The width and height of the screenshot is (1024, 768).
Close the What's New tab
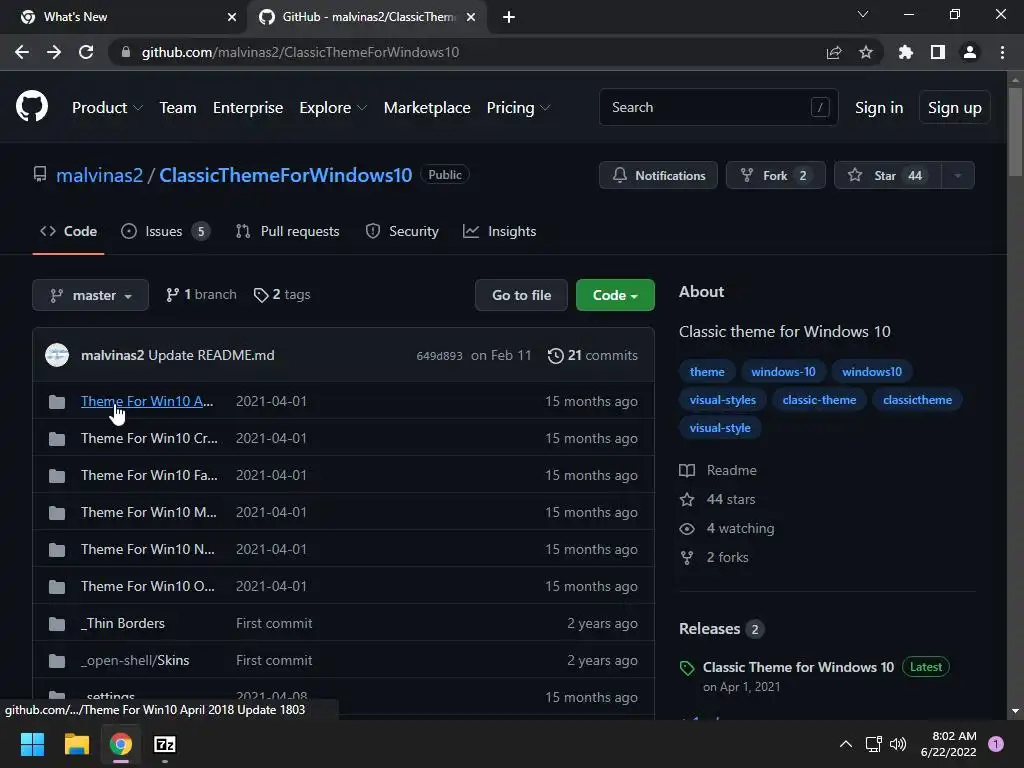[x=232, y=17]
